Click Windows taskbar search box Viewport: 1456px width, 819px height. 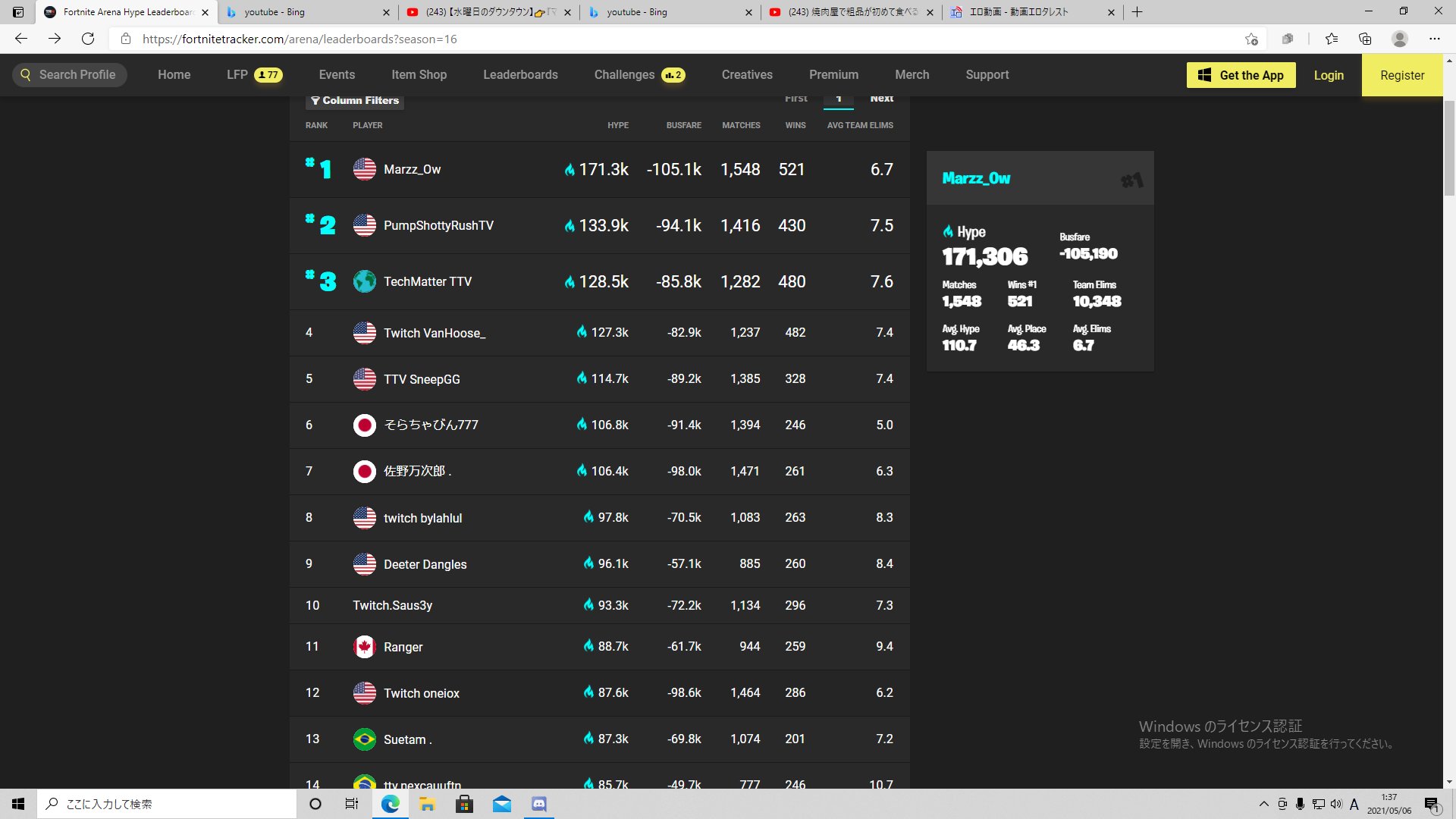coord(167,804)
